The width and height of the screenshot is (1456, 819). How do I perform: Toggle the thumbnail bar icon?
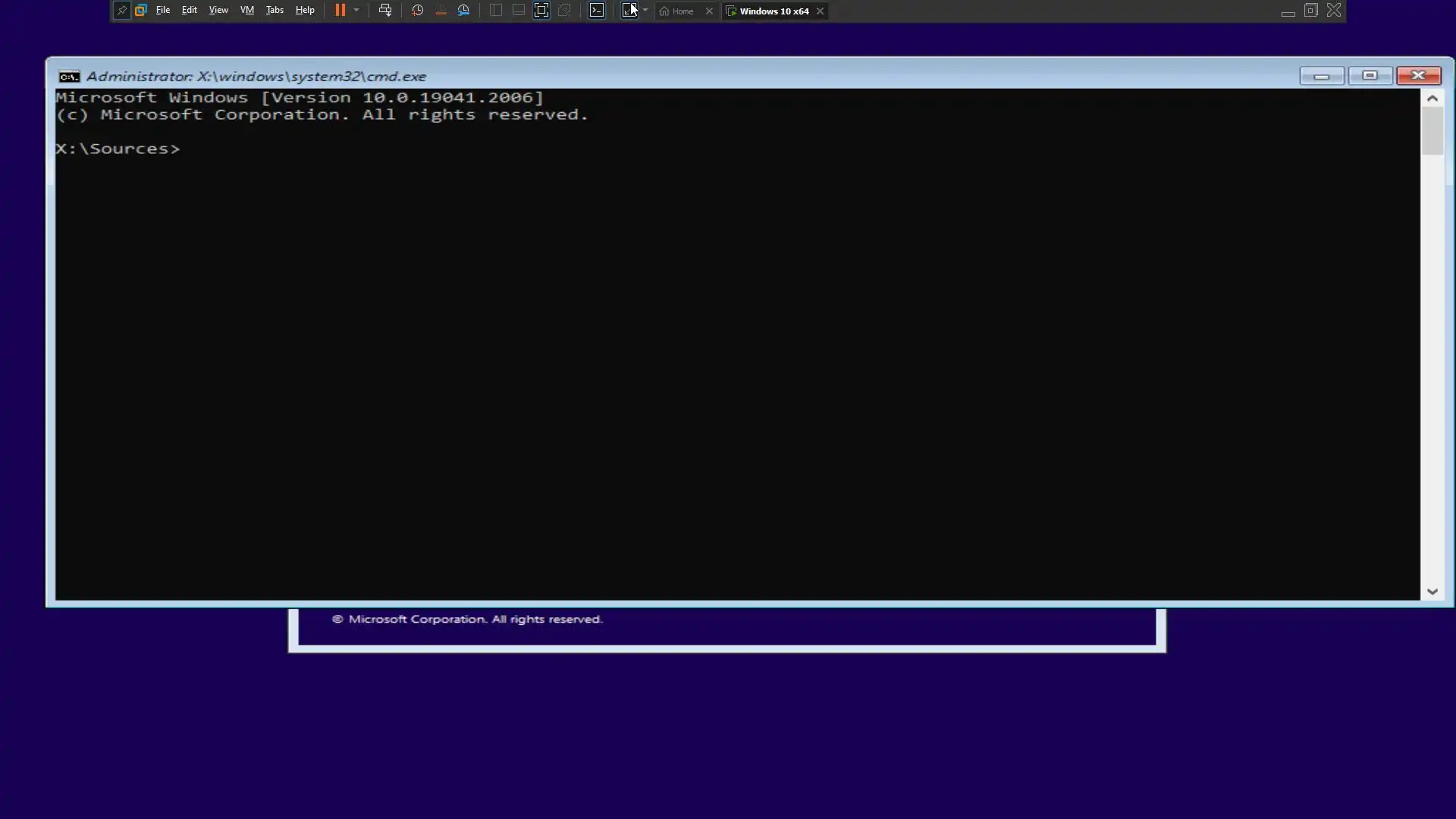point(519,11)
